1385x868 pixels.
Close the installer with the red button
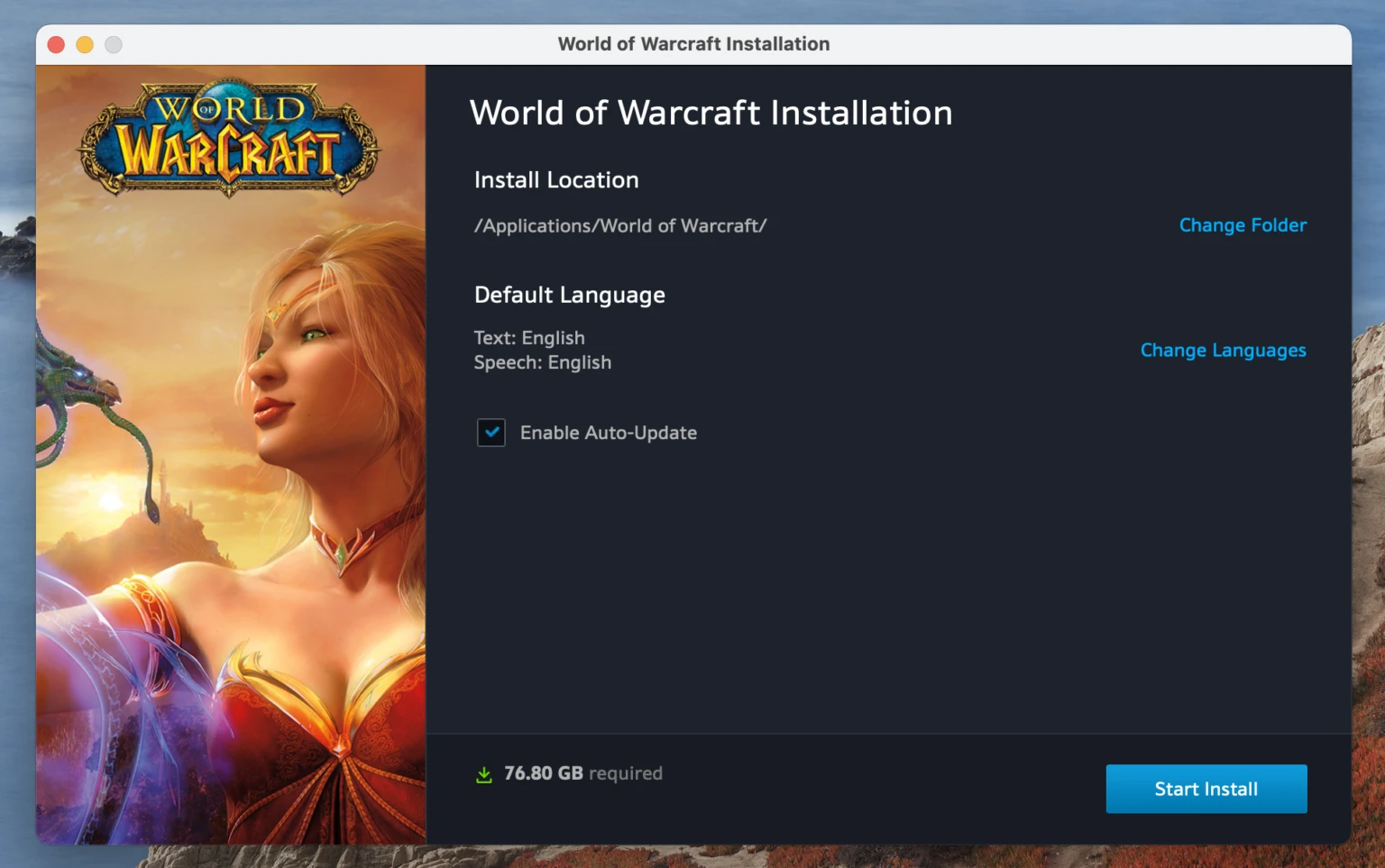tap(56, 44)
